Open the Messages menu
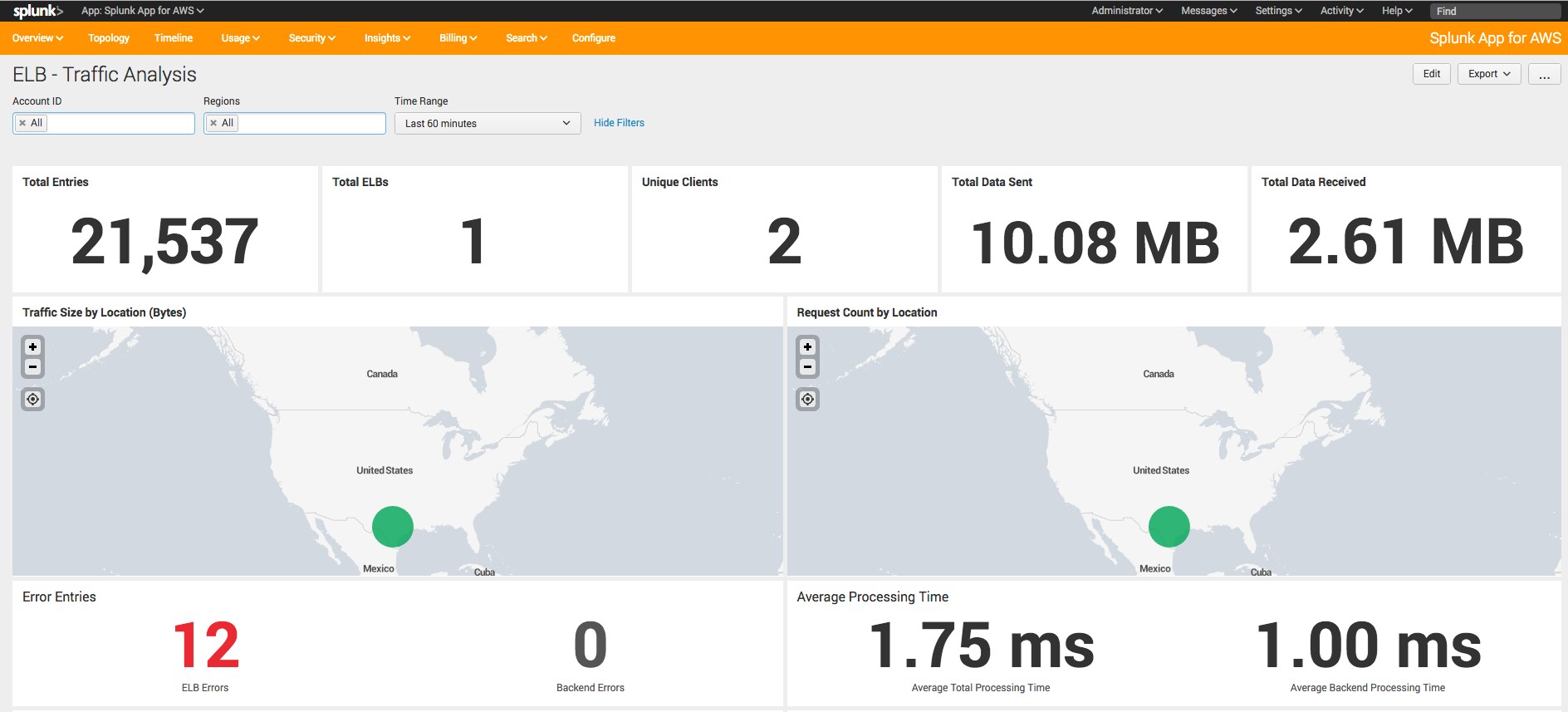Screen dimensions: 1568x712 1209,11
